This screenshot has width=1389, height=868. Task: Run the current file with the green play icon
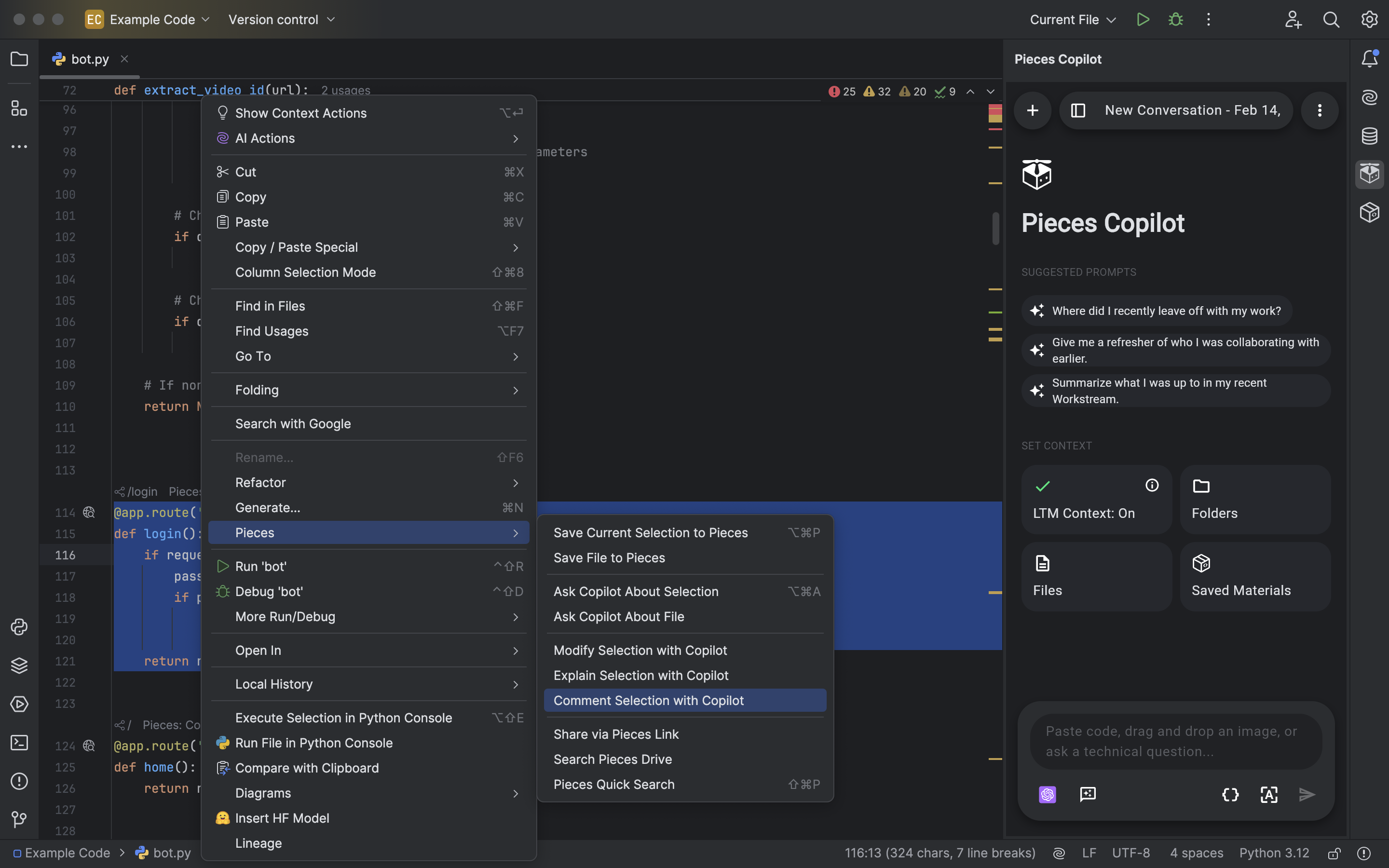pos(1143,19)
